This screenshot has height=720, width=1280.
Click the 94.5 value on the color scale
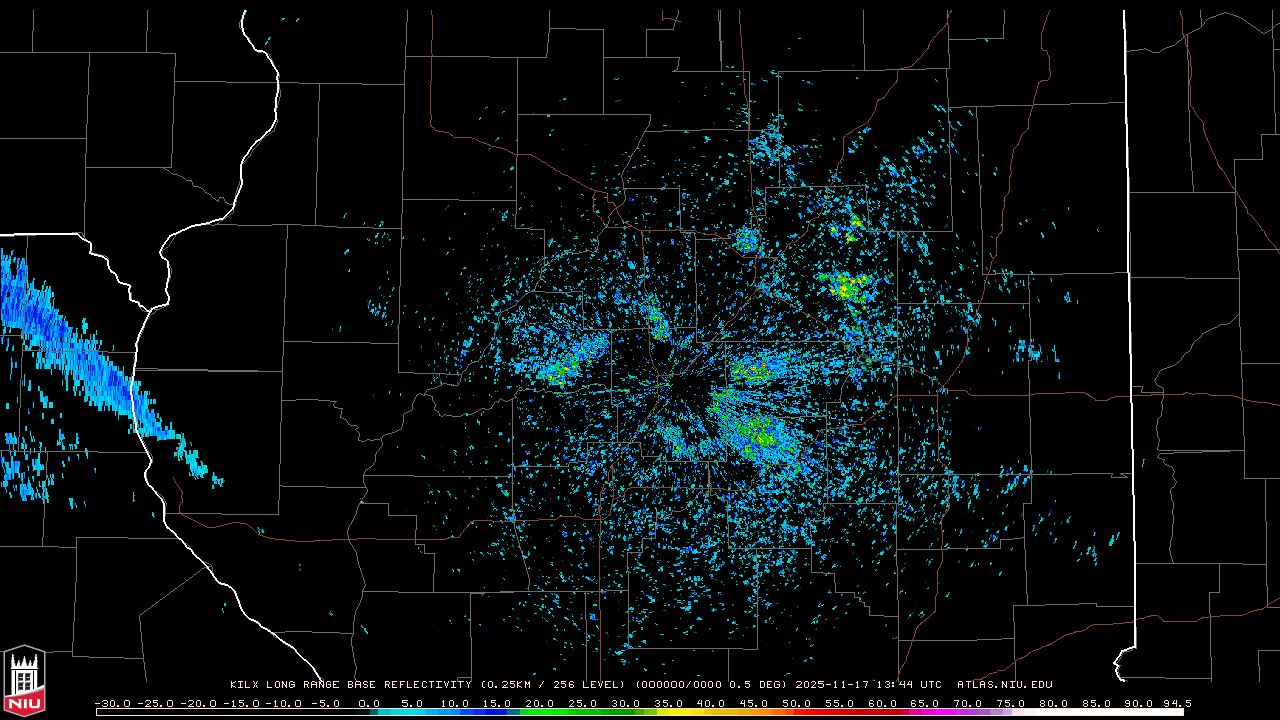pyautogui.click(x=1177, y=703)
